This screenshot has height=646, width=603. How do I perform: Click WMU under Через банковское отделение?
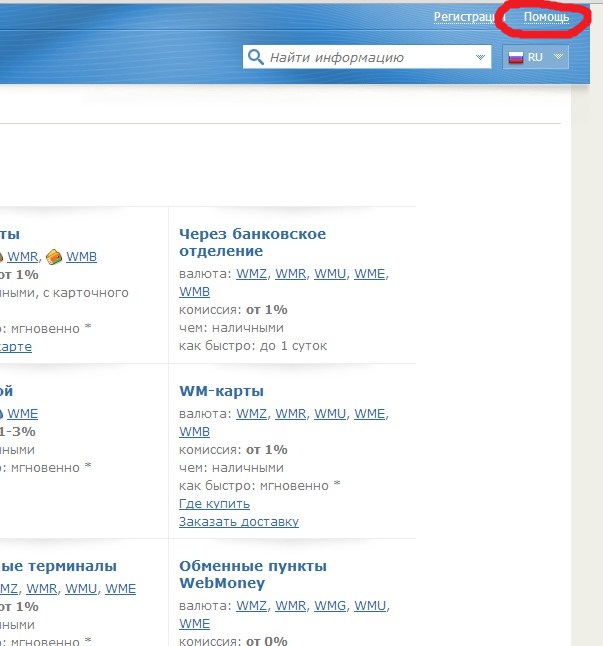click(330, 274)
